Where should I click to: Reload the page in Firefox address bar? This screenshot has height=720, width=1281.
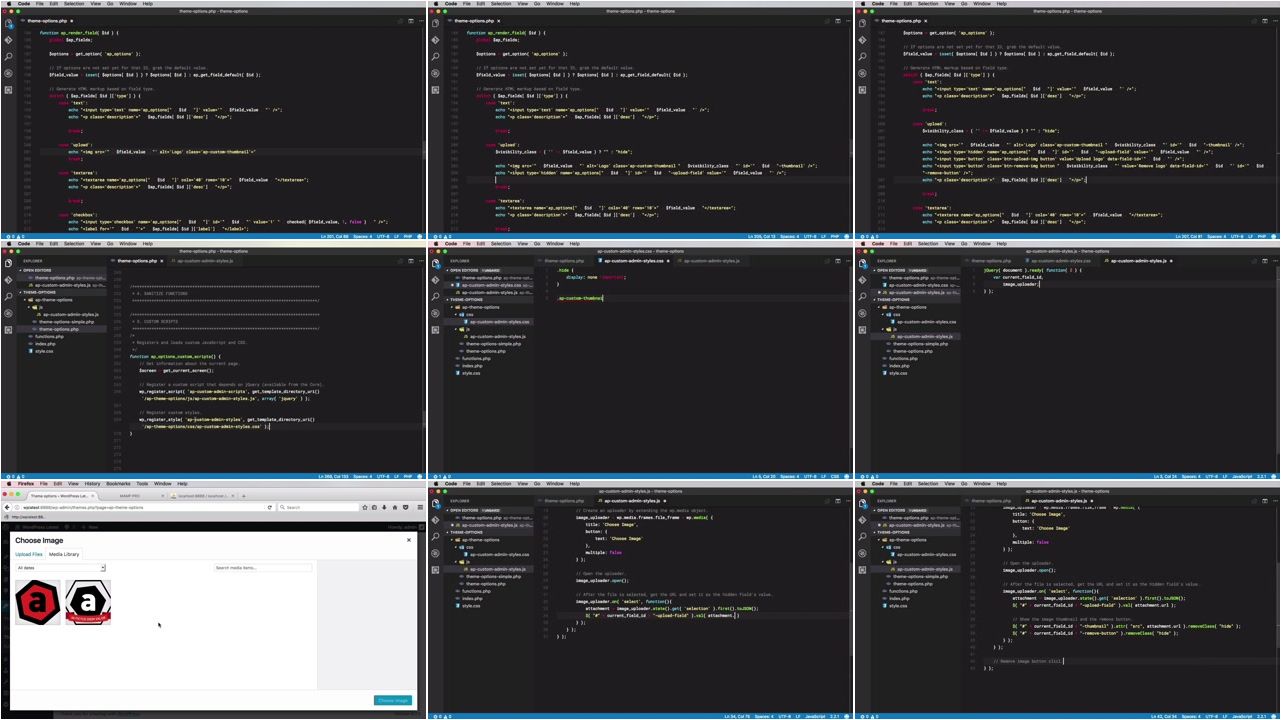270,507
